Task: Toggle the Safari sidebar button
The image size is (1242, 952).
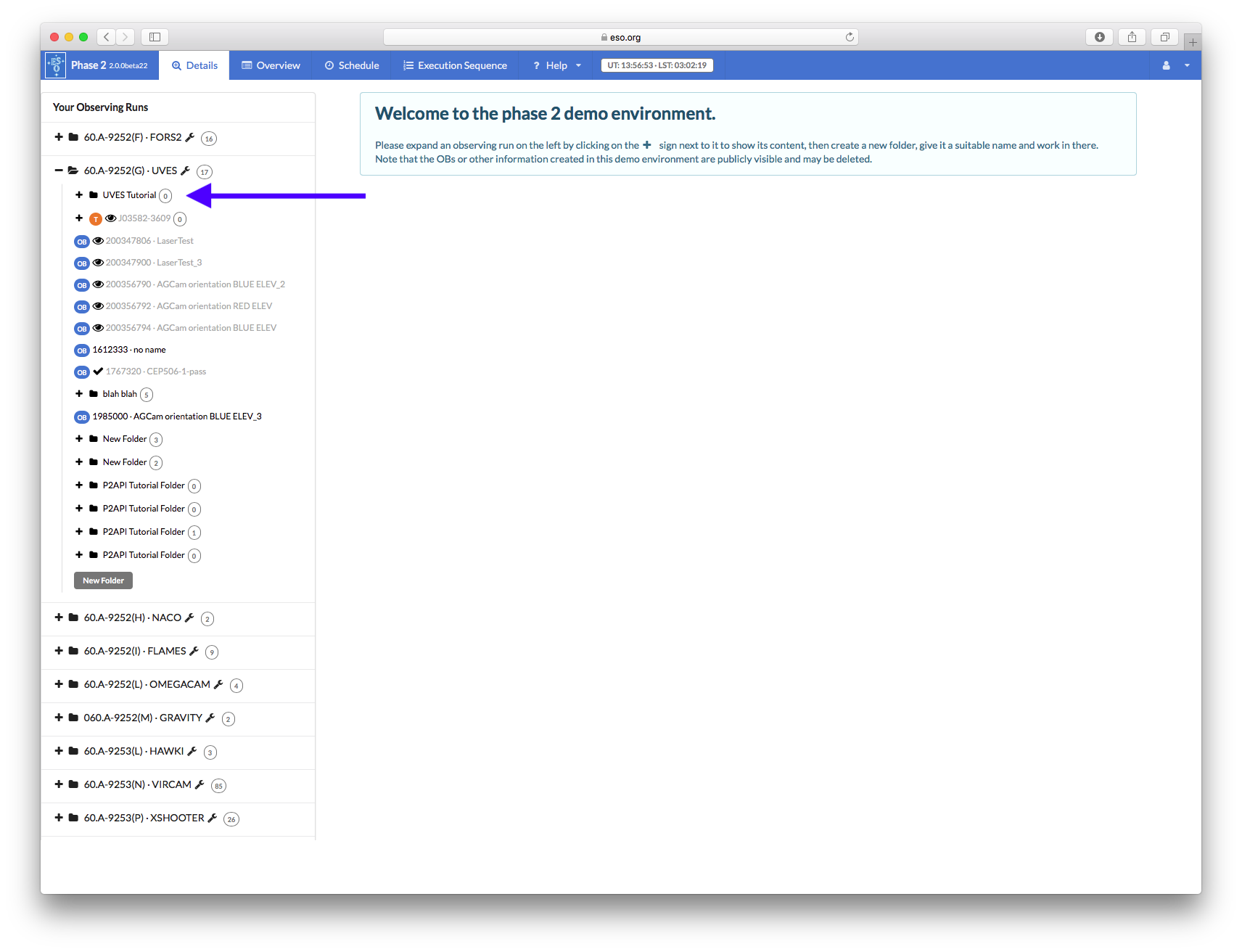Action: 155,37
